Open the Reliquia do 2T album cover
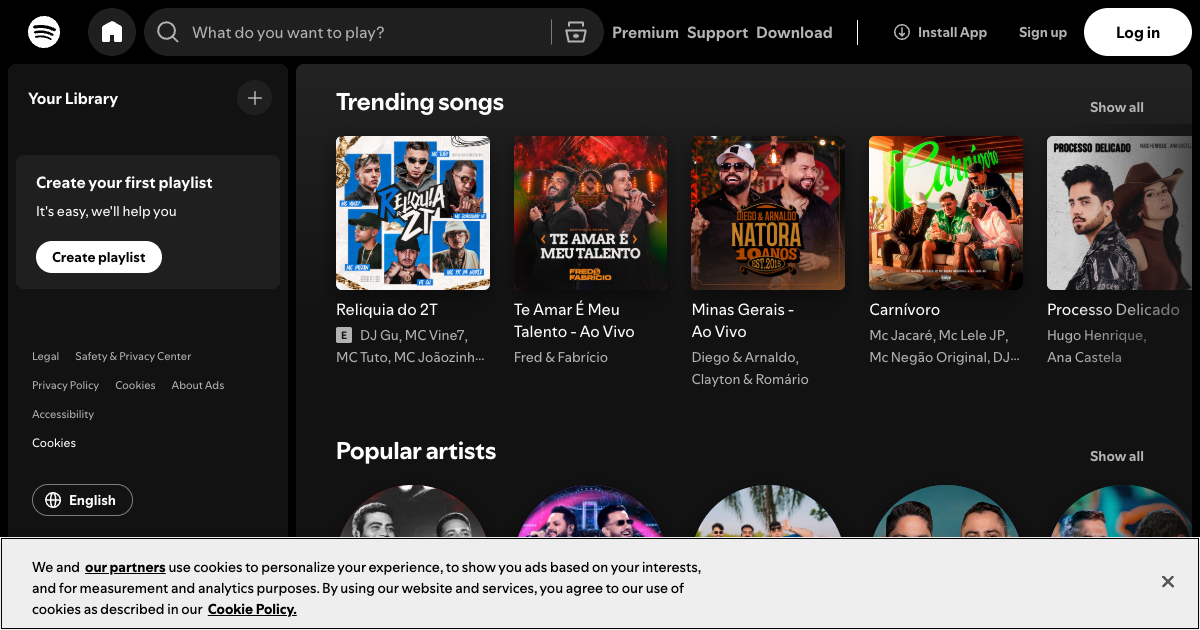1200x630 pixels. [413, 213]
